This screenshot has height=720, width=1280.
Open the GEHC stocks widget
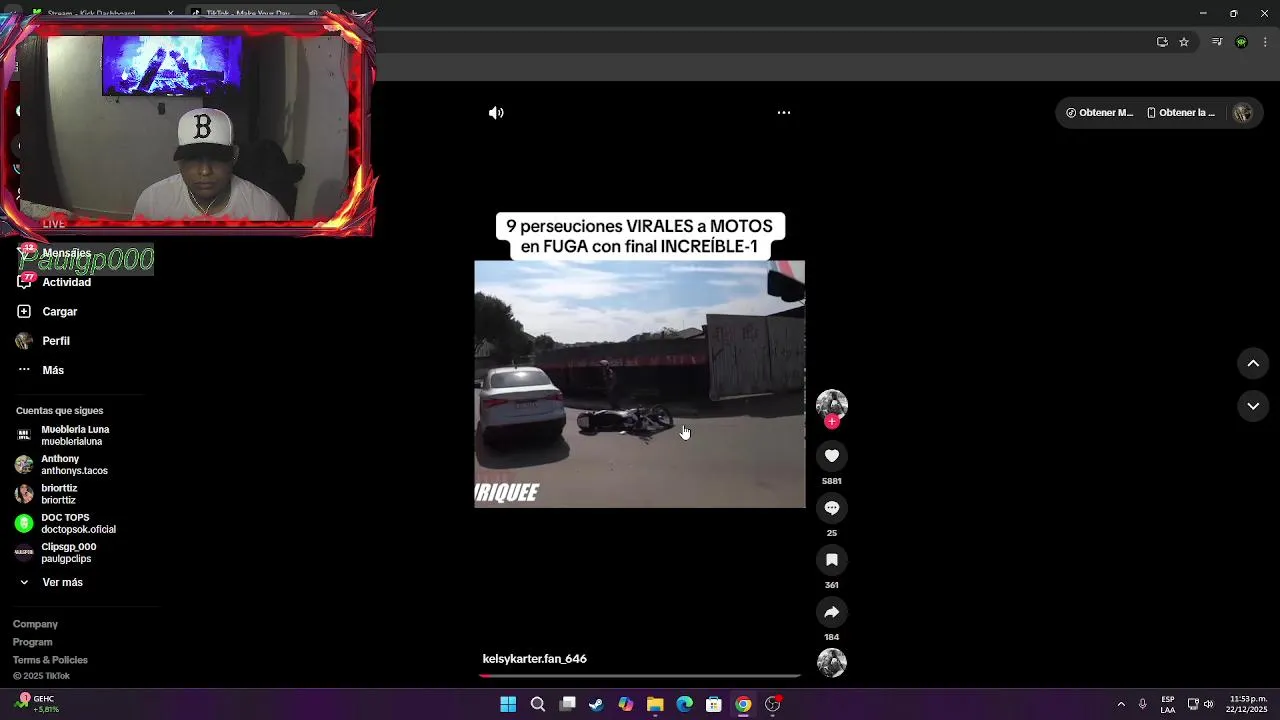36,704
